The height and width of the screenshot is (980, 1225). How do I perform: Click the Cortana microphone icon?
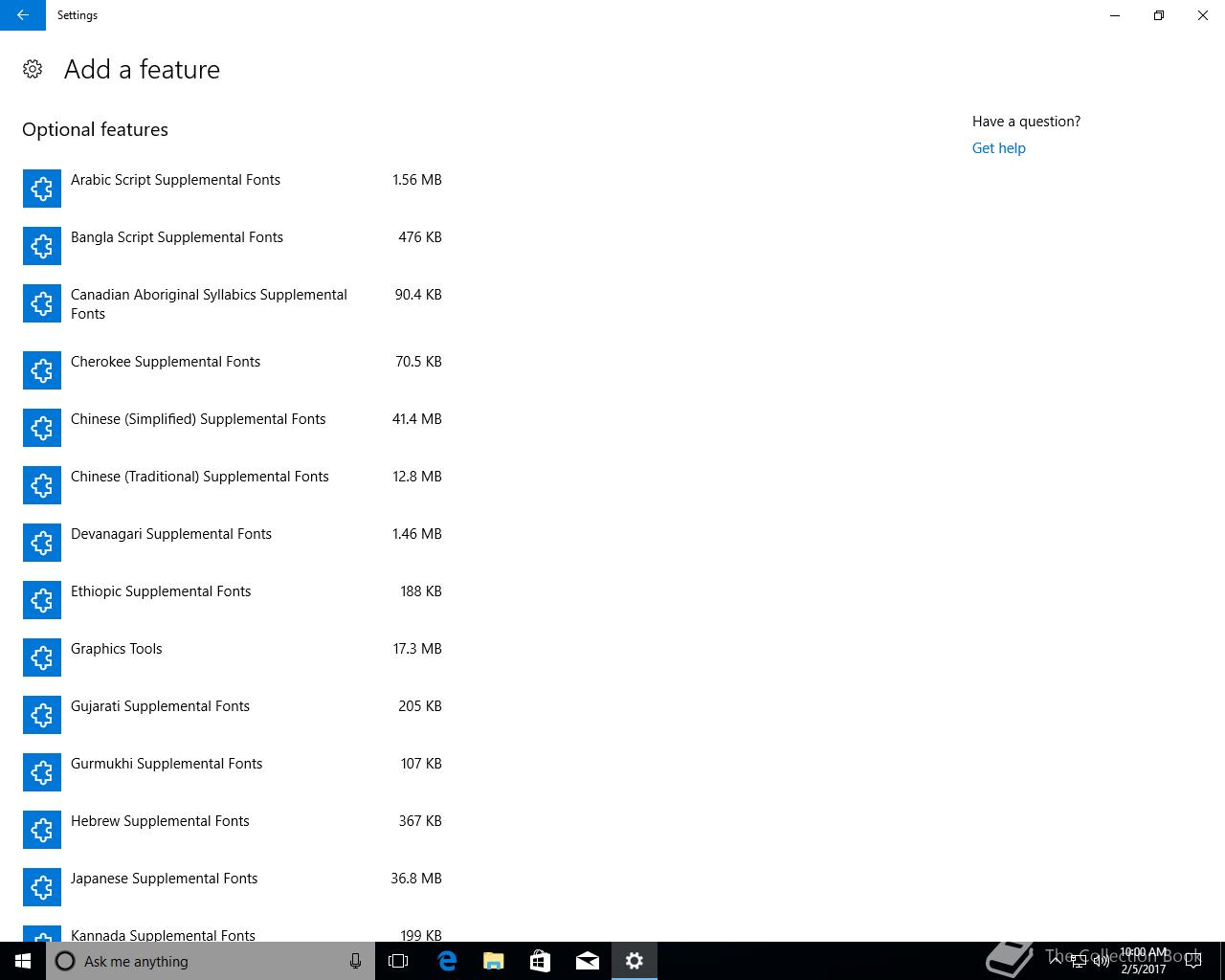click(x=355, y=961)
